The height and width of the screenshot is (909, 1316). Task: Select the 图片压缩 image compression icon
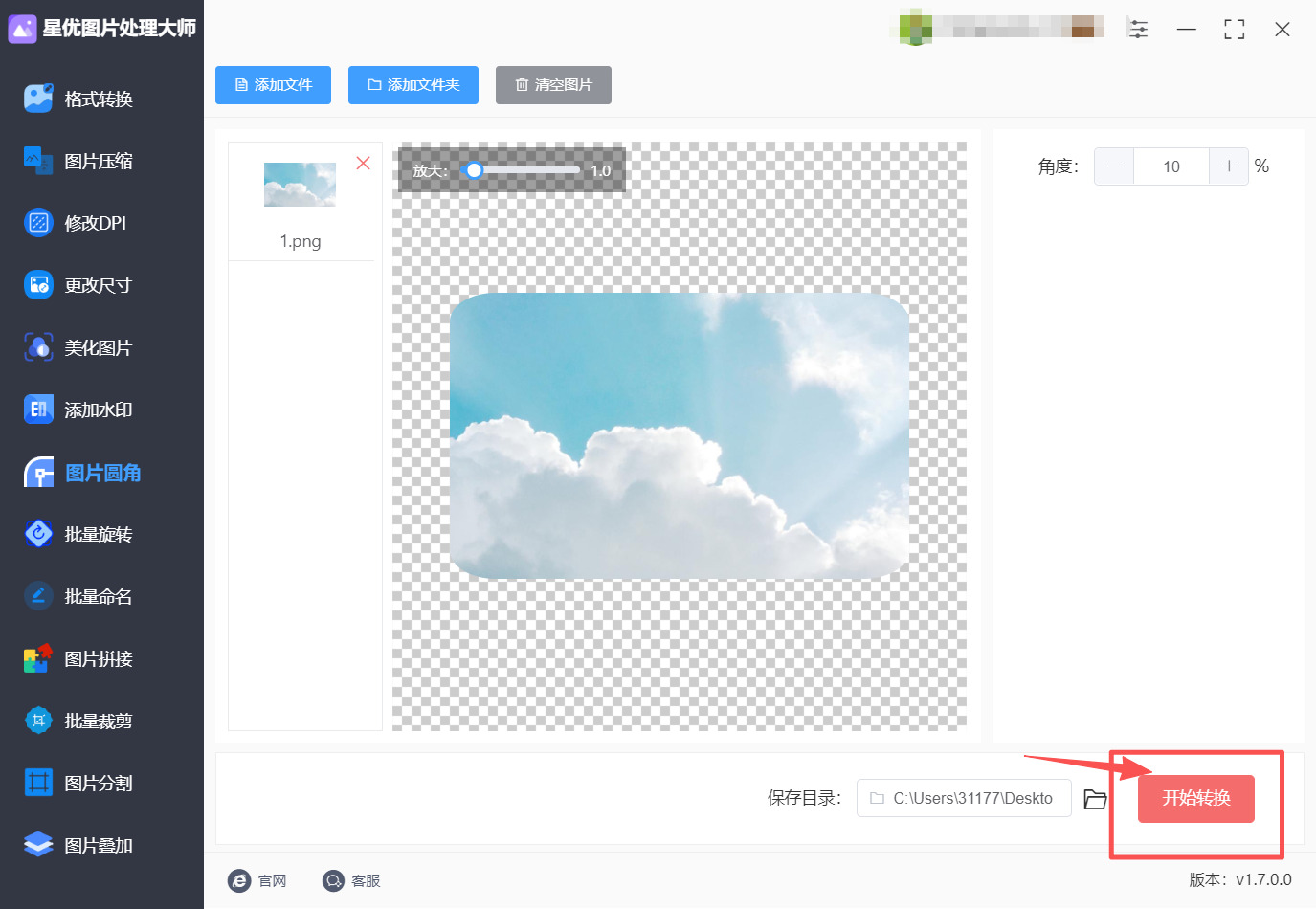[x=38, y=161]
